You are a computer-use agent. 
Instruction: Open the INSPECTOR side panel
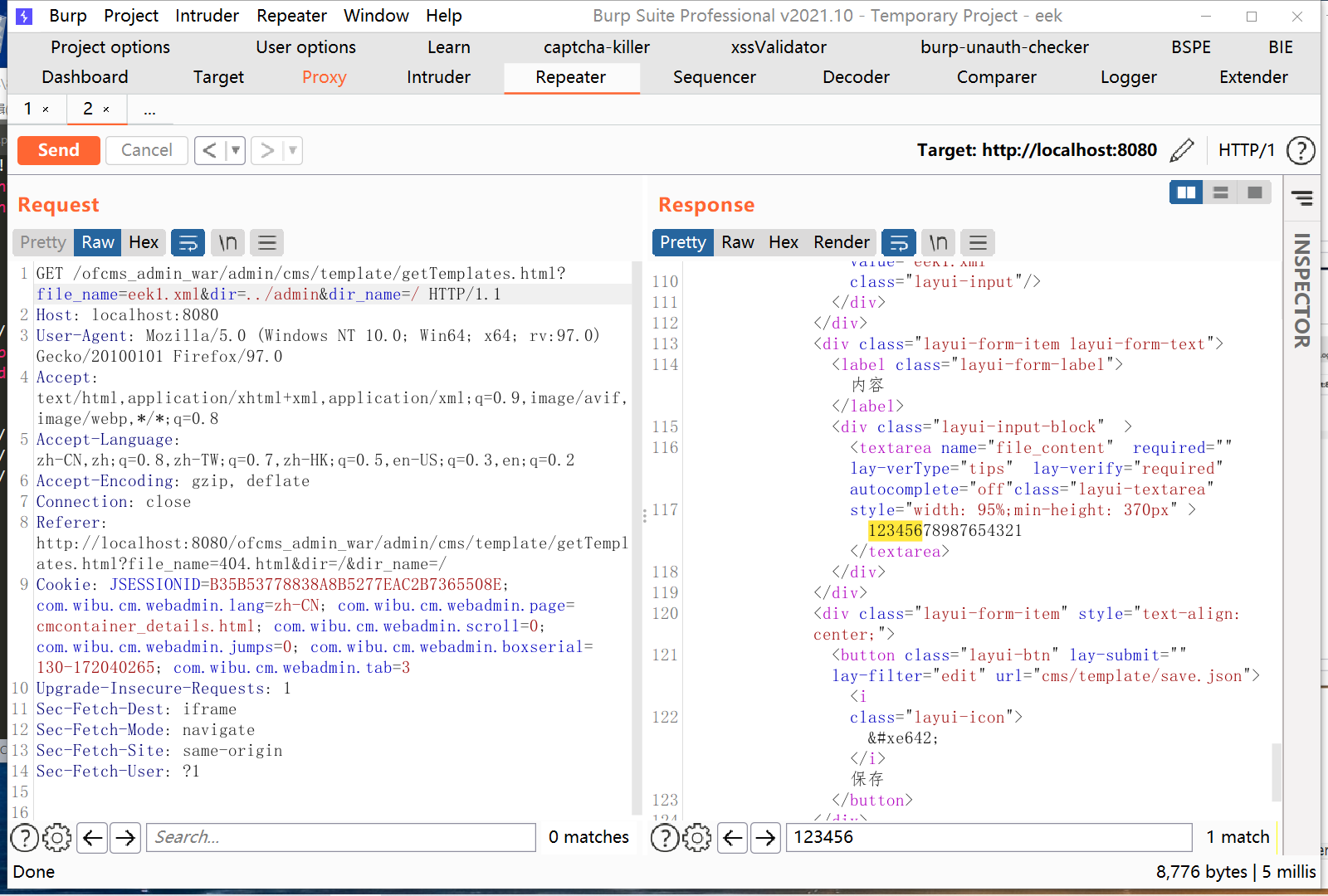point(1302,290)
